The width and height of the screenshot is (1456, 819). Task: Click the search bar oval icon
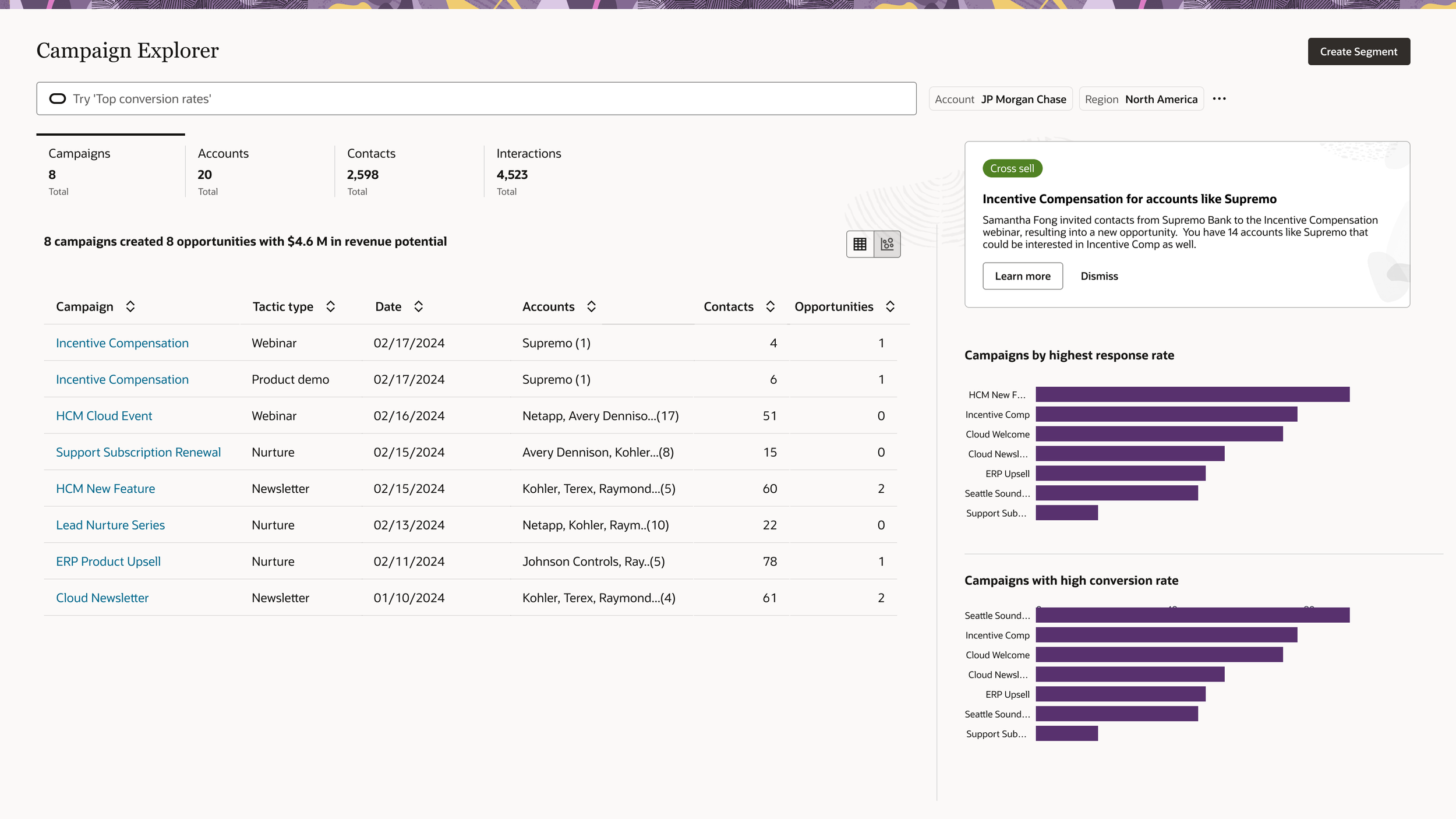58,99
